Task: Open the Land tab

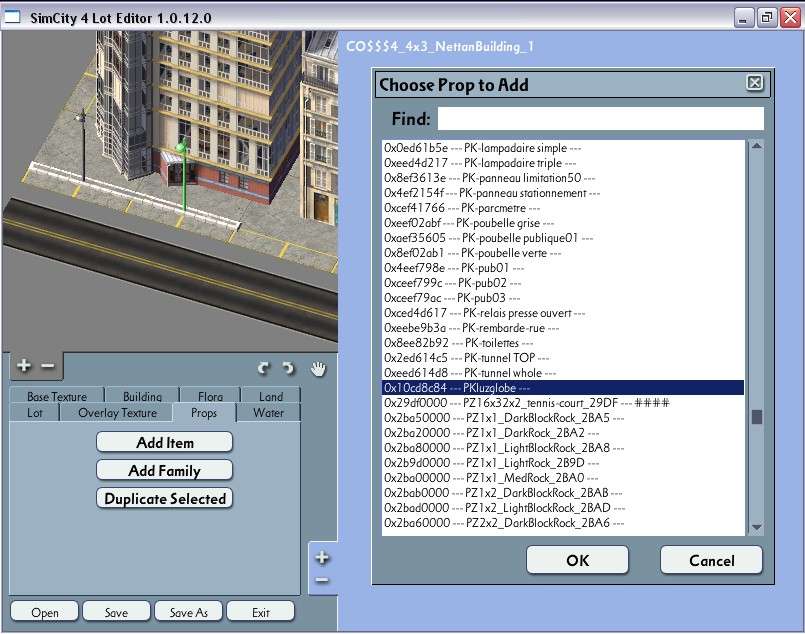Action: (271, 396)
